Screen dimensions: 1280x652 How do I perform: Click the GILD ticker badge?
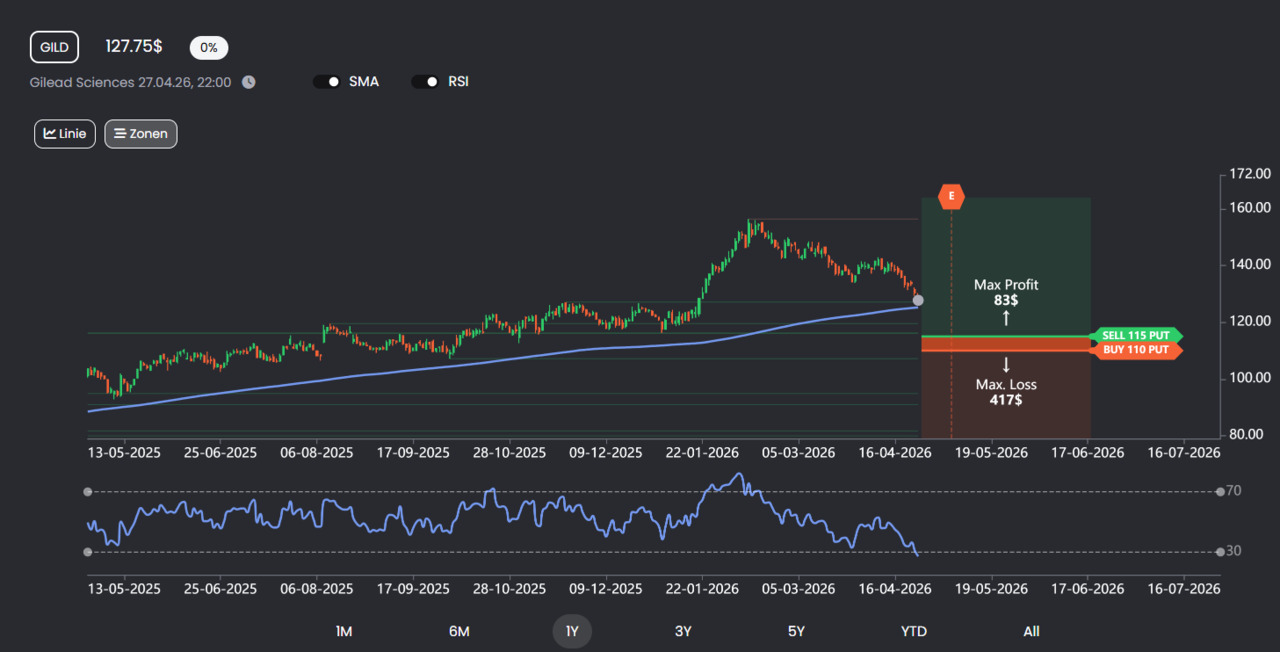(x=54, y=47)
